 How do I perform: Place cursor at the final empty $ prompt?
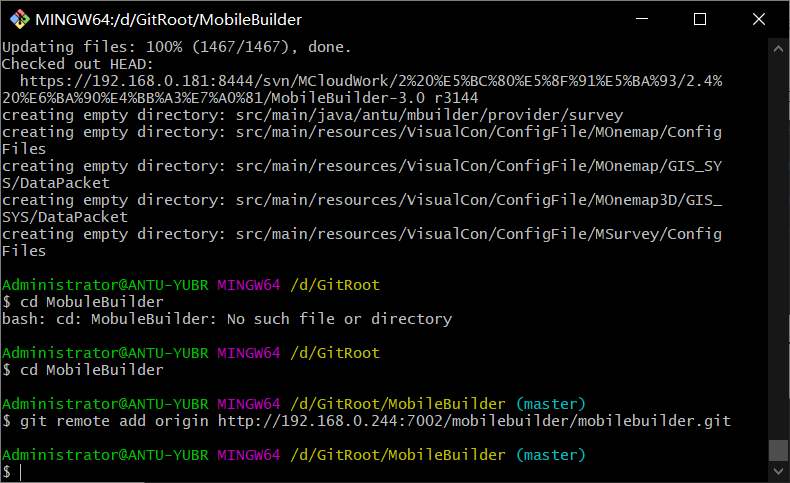point(21,472)
